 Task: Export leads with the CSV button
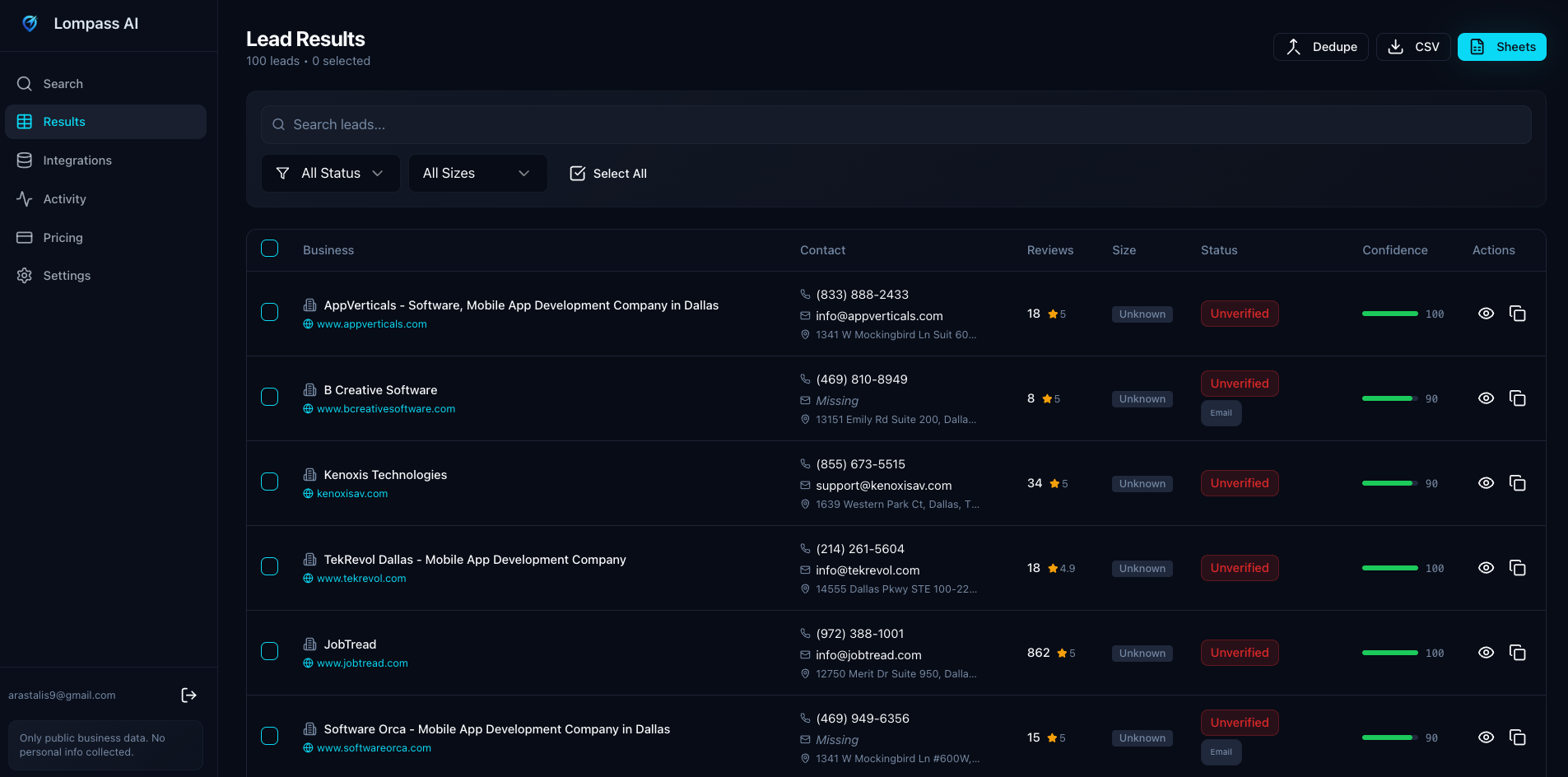[x=1413, y=47]
